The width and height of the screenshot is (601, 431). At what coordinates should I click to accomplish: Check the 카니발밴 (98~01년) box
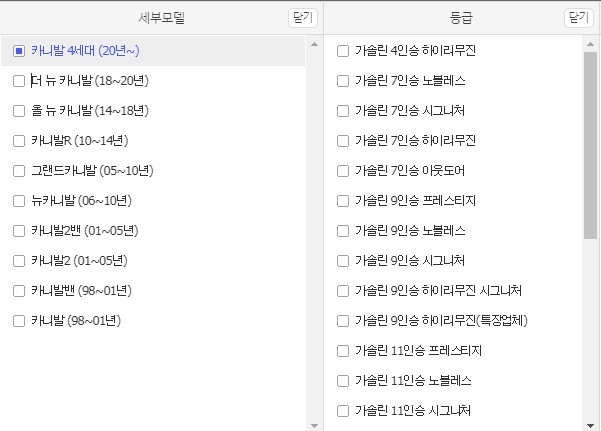click(x=19, y=291)
